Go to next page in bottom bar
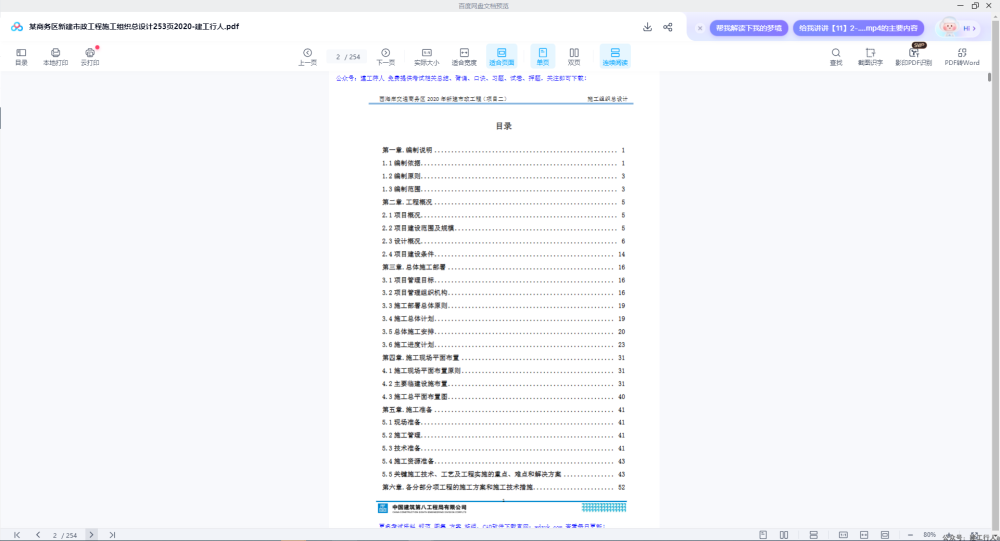 pyautogui.click(x=91, y=535)
